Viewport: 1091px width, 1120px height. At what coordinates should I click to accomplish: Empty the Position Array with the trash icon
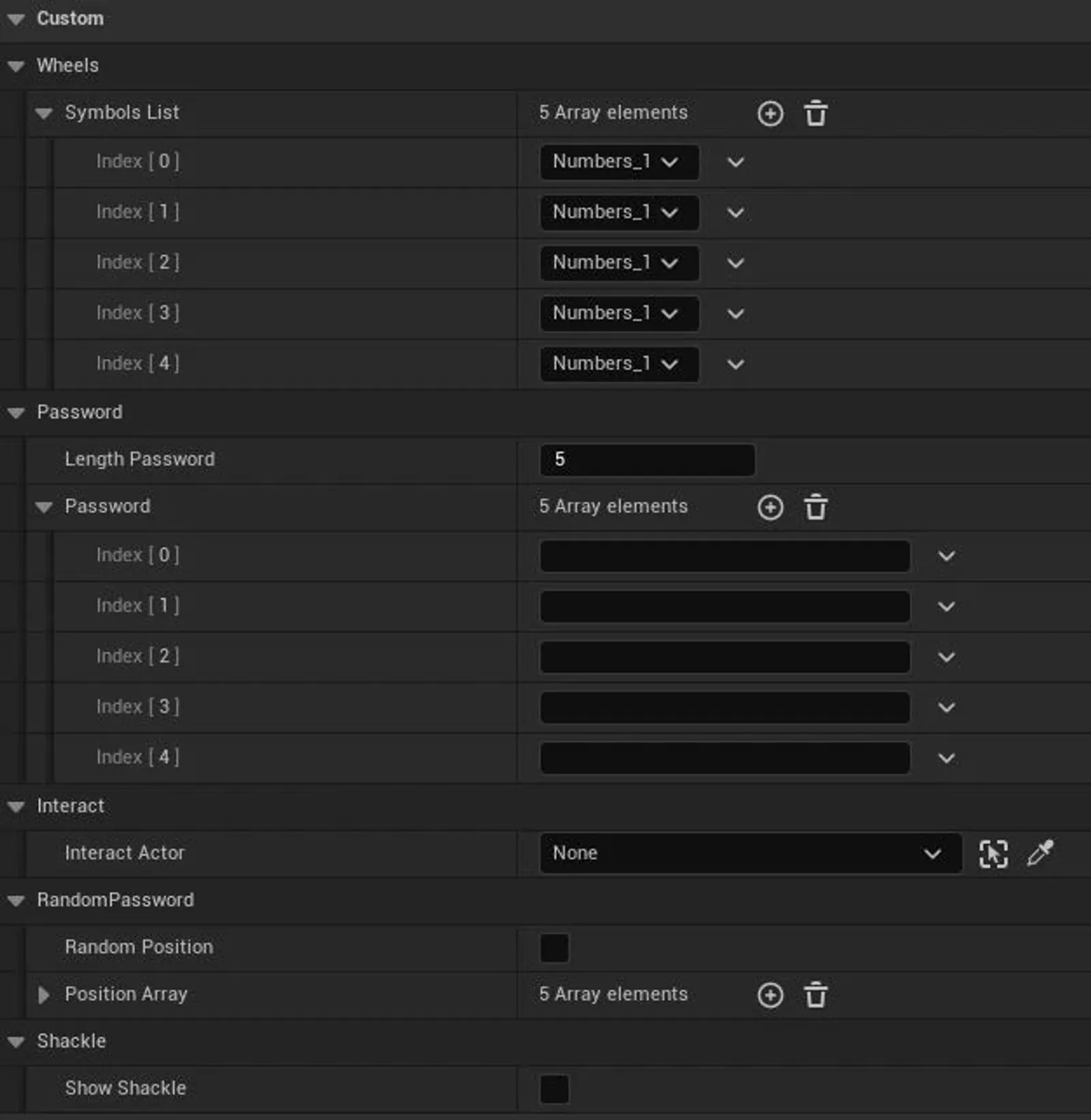pyautogui.click(x=816, y=995)
